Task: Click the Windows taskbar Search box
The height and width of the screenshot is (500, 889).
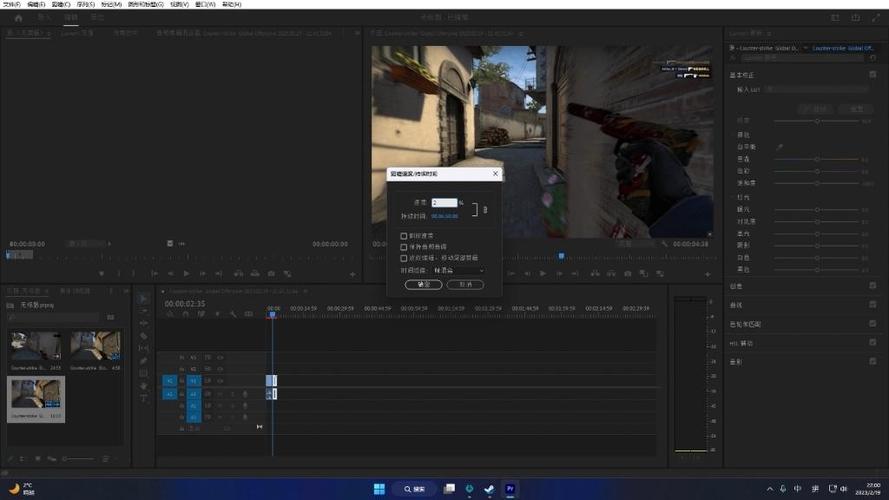Action: click(x=416, y=489)
